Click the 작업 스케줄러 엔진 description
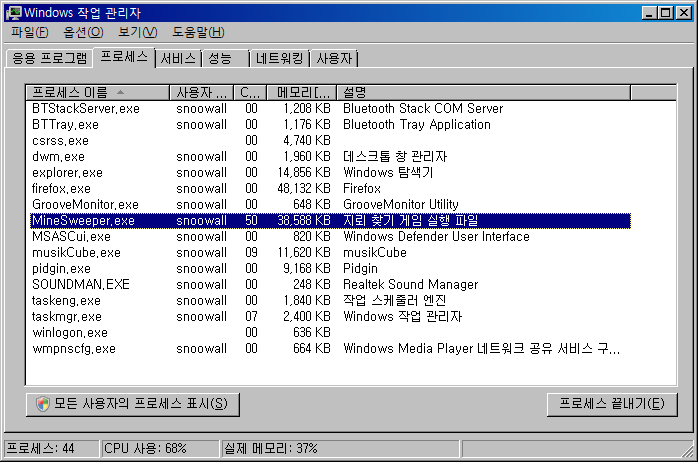This screenshot has height=462, width=698. click(x=394, y=300)
